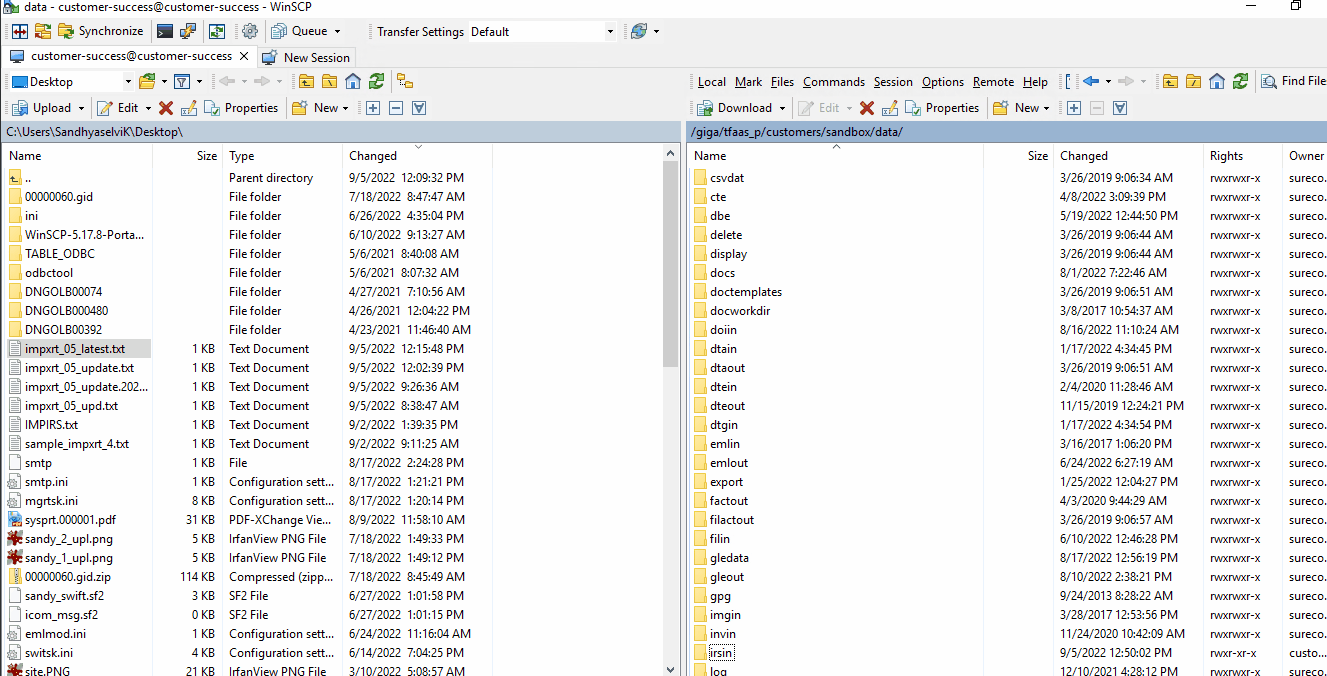Click Synchronize in the top toolbar
1327x676 pixels.
click(100, 31)
